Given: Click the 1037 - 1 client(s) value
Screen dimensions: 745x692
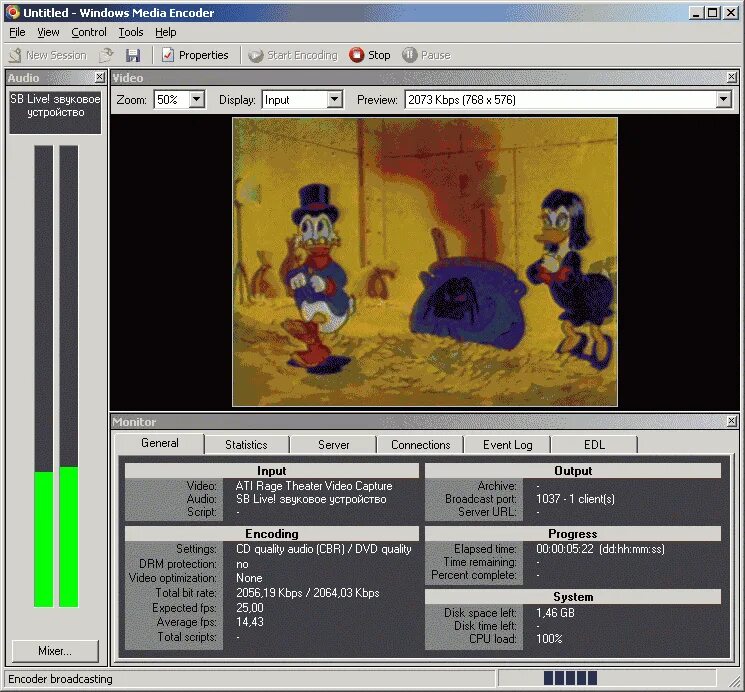Looking at the screenshot, I should 575,499.
